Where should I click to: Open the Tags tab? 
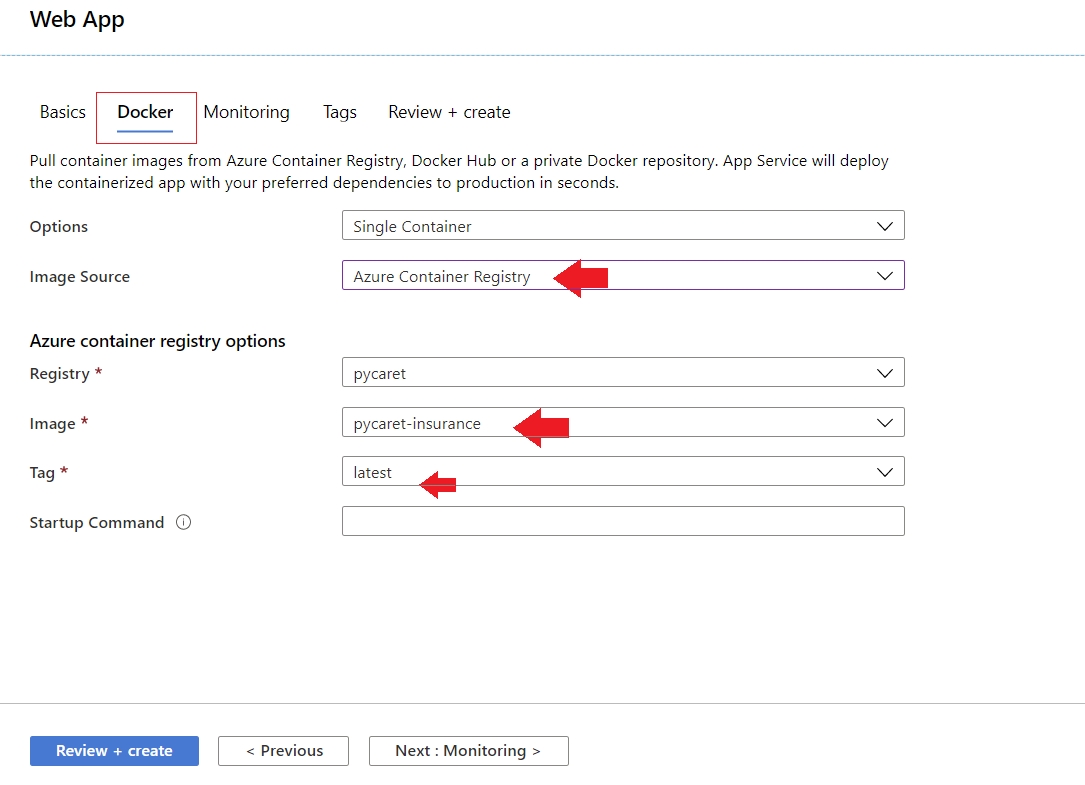tap(339, 112)
